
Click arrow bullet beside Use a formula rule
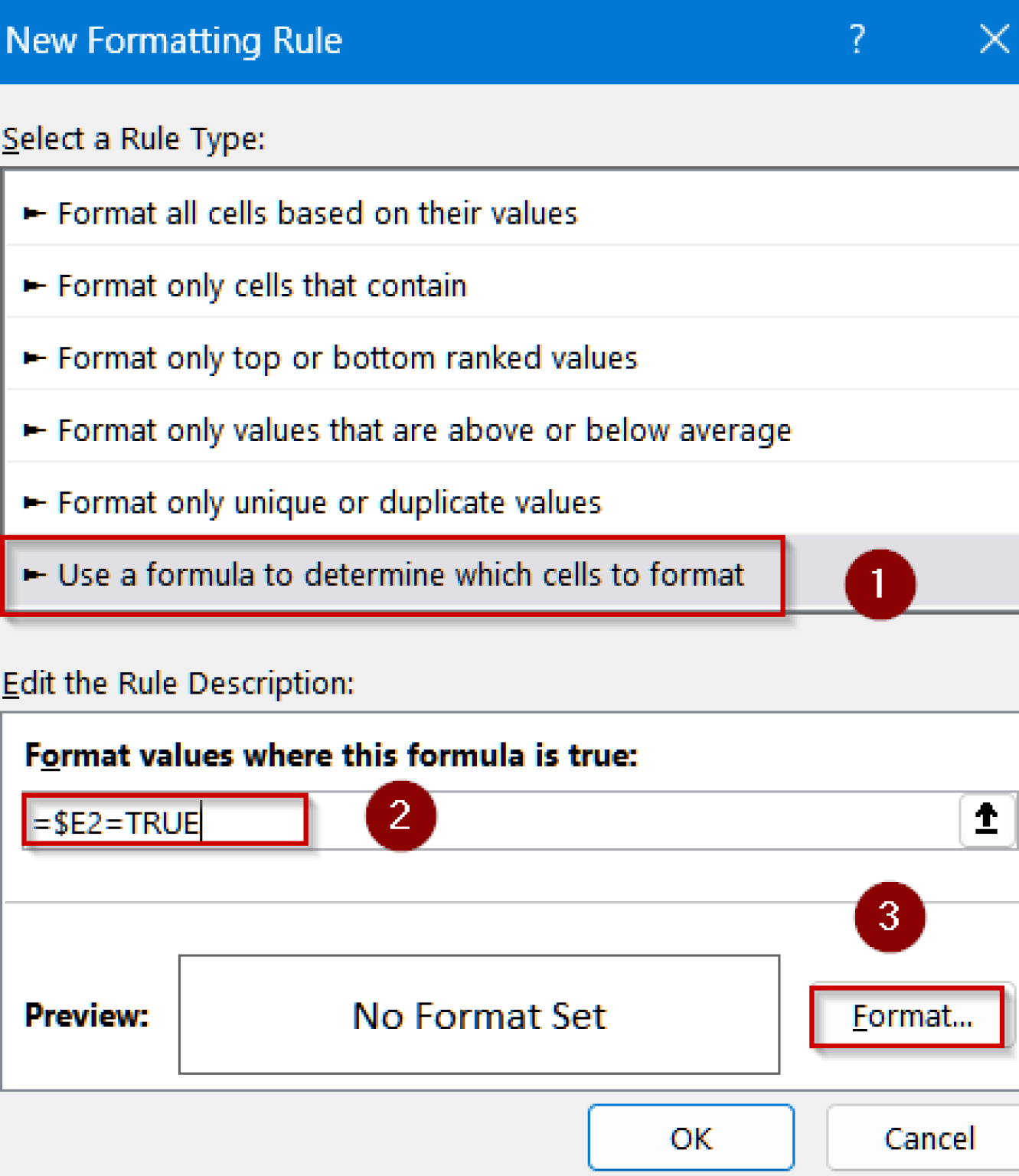tap(34, 575)
